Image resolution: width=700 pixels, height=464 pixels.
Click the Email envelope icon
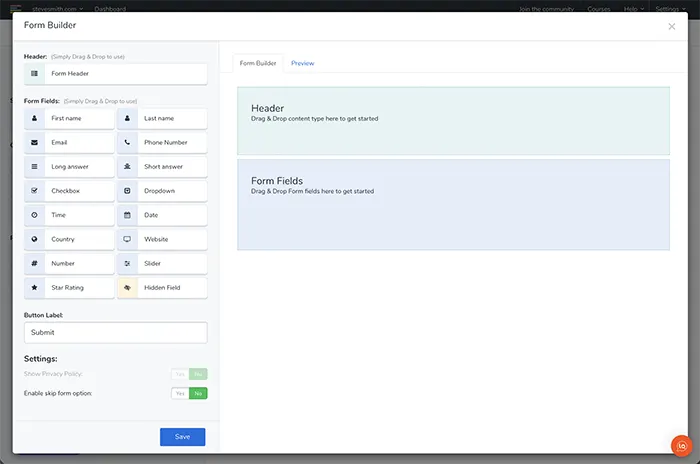coord(34,142)
